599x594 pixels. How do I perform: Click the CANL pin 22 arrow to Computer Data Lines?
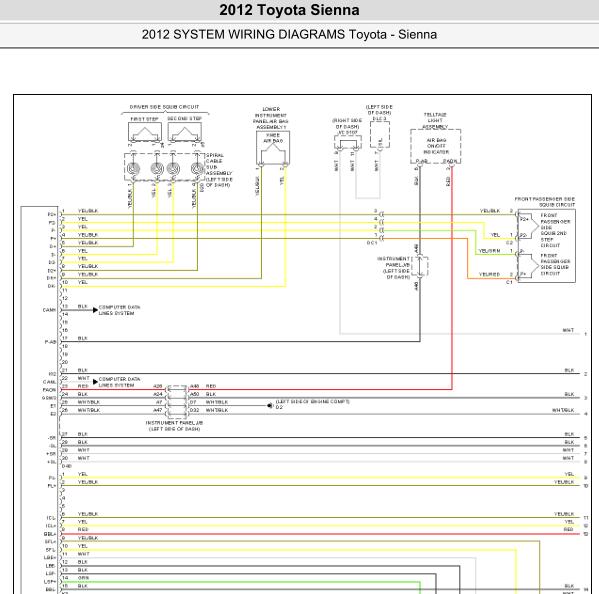(x=95, y=382)
